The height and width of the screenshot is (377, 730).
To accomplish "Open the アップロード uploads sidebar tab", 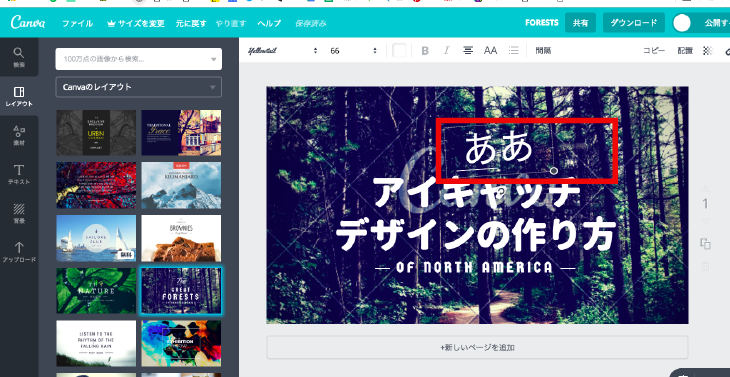I will pos(19,252).
